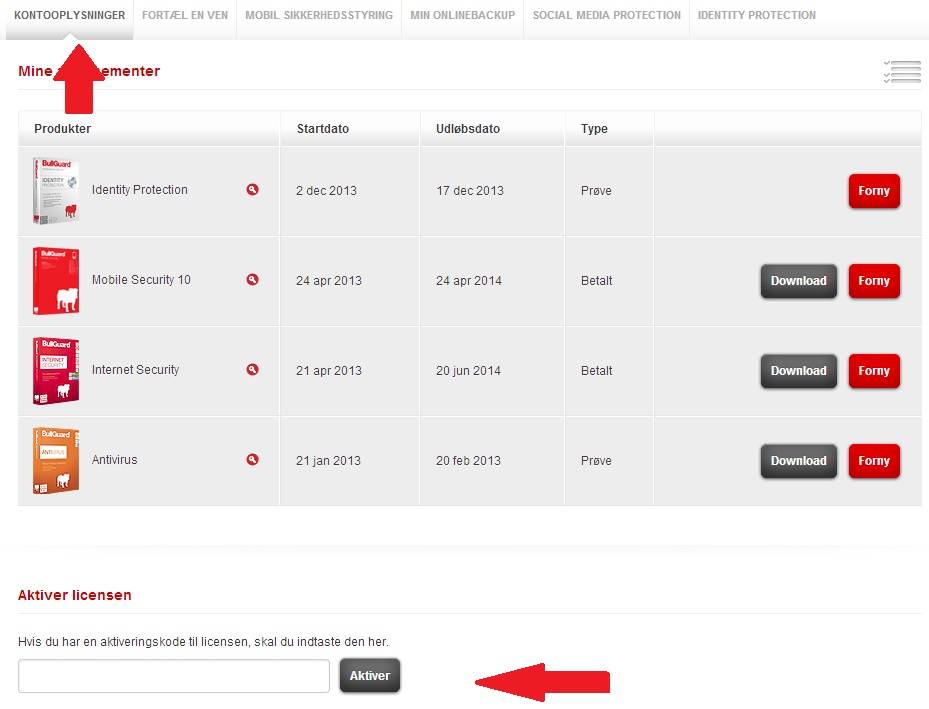929x709 pixels.
Task: Click the Aktiver button
Action: click(370, 676)
